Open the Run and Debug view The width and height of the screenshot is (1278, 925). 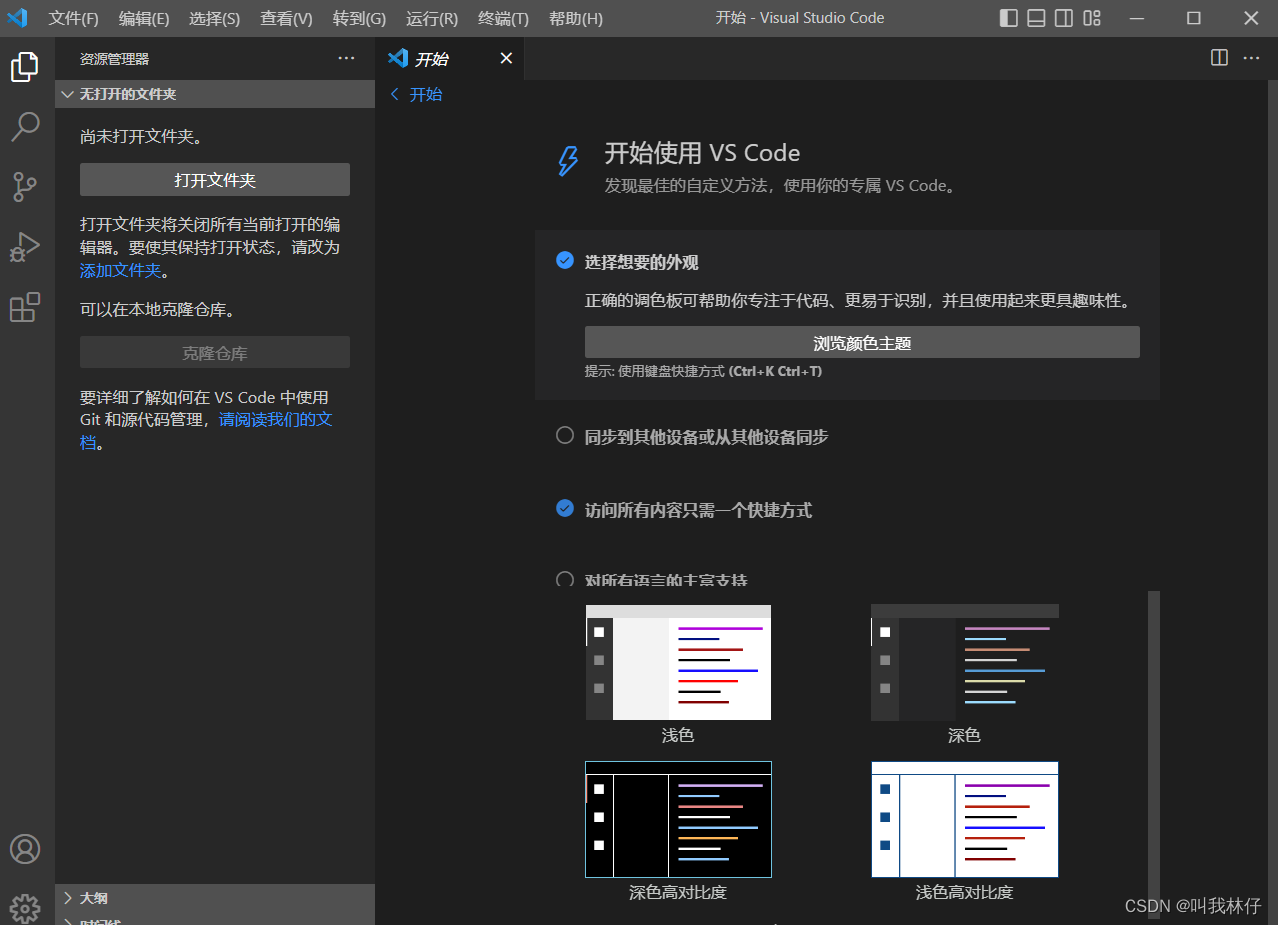pyautogui.click(x=25, y=247)
